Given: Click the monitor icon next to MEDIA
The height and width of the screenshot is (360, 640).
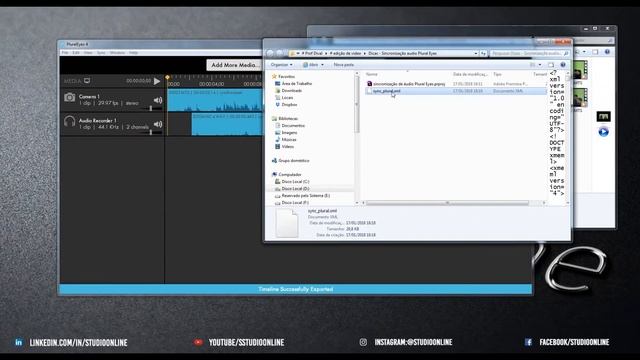Looking at the screenshot, I should tap(87, 81).
